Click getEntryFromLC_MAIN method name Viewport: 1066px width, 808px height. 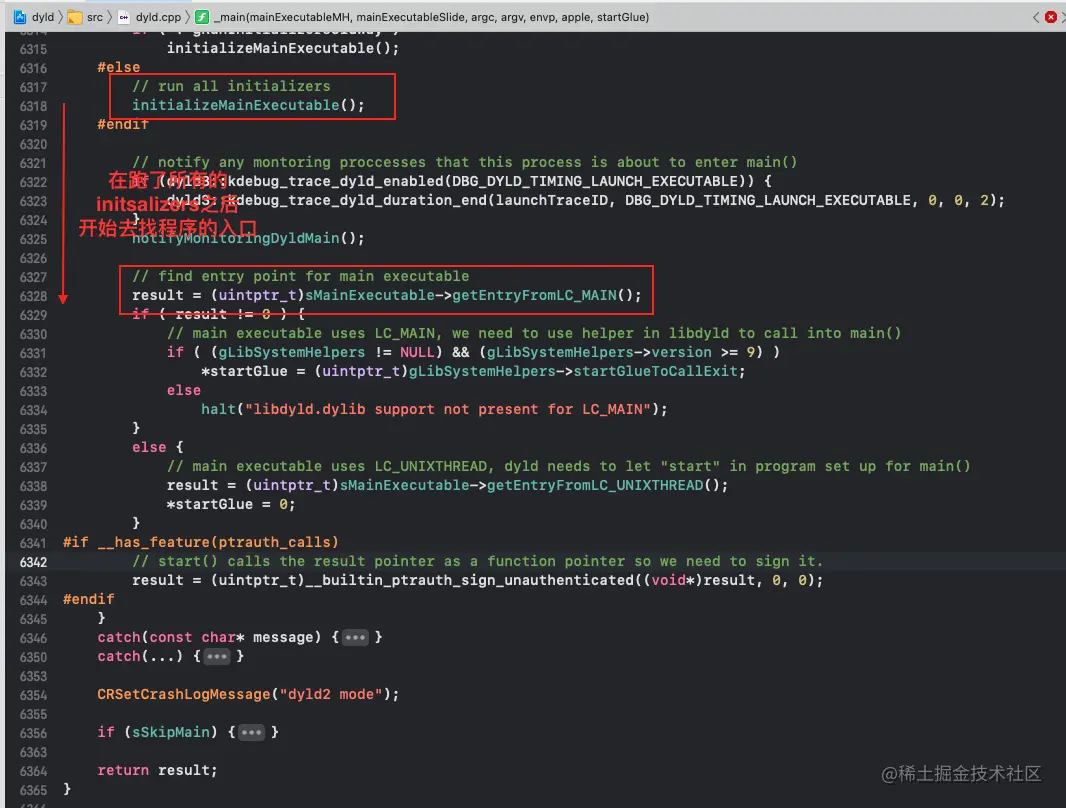pyautogui.click(x=534, y=295)
